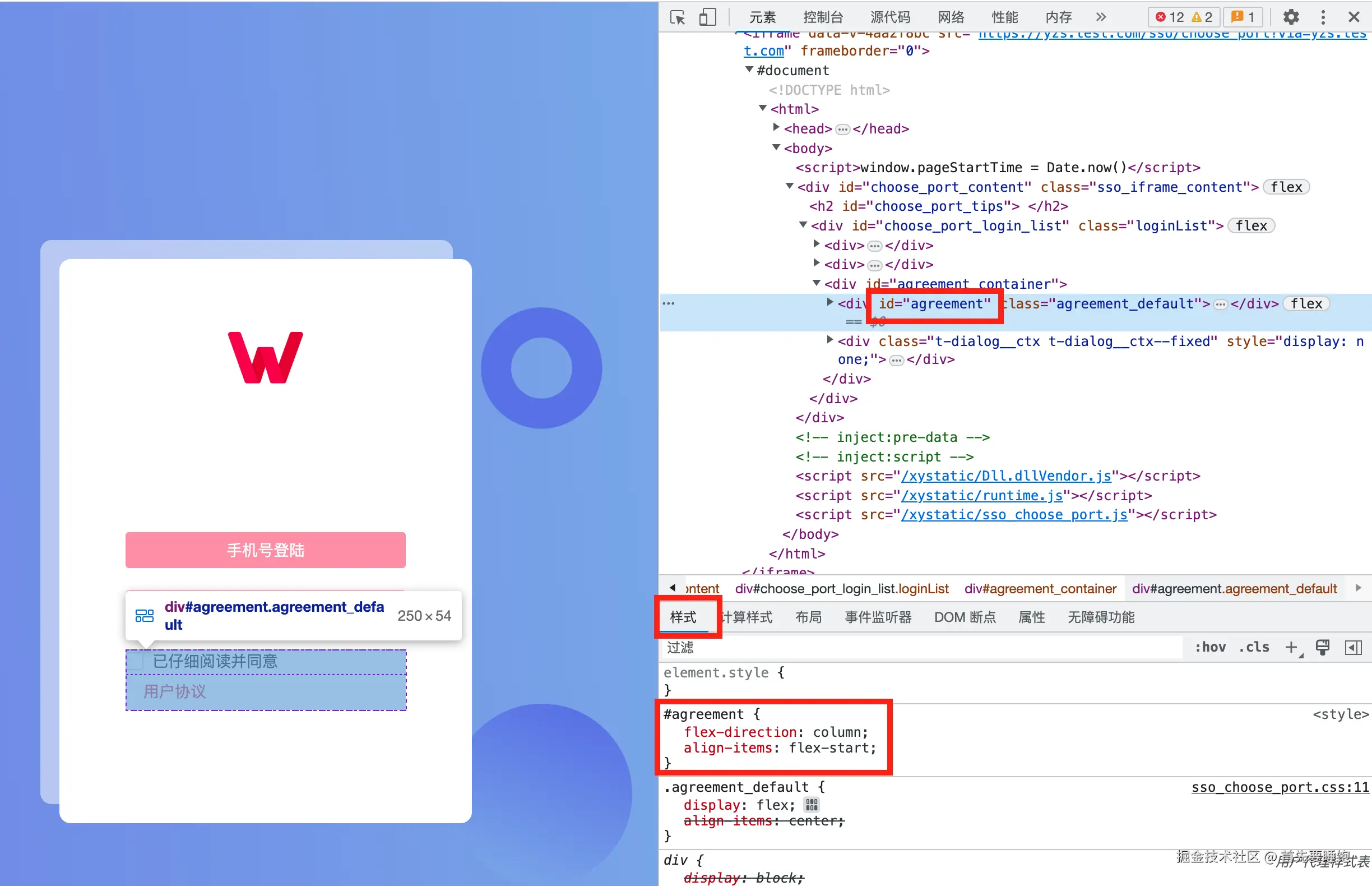Check the agreement checkbox in login card

tap(136, 661)
